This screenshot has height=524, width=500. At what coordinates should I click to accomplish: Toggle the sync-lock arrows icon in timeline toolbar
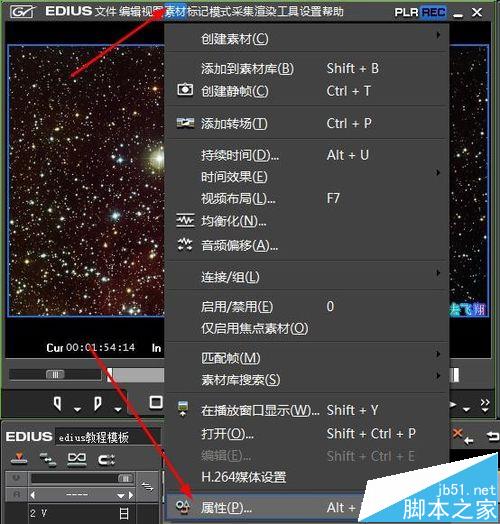48,459
